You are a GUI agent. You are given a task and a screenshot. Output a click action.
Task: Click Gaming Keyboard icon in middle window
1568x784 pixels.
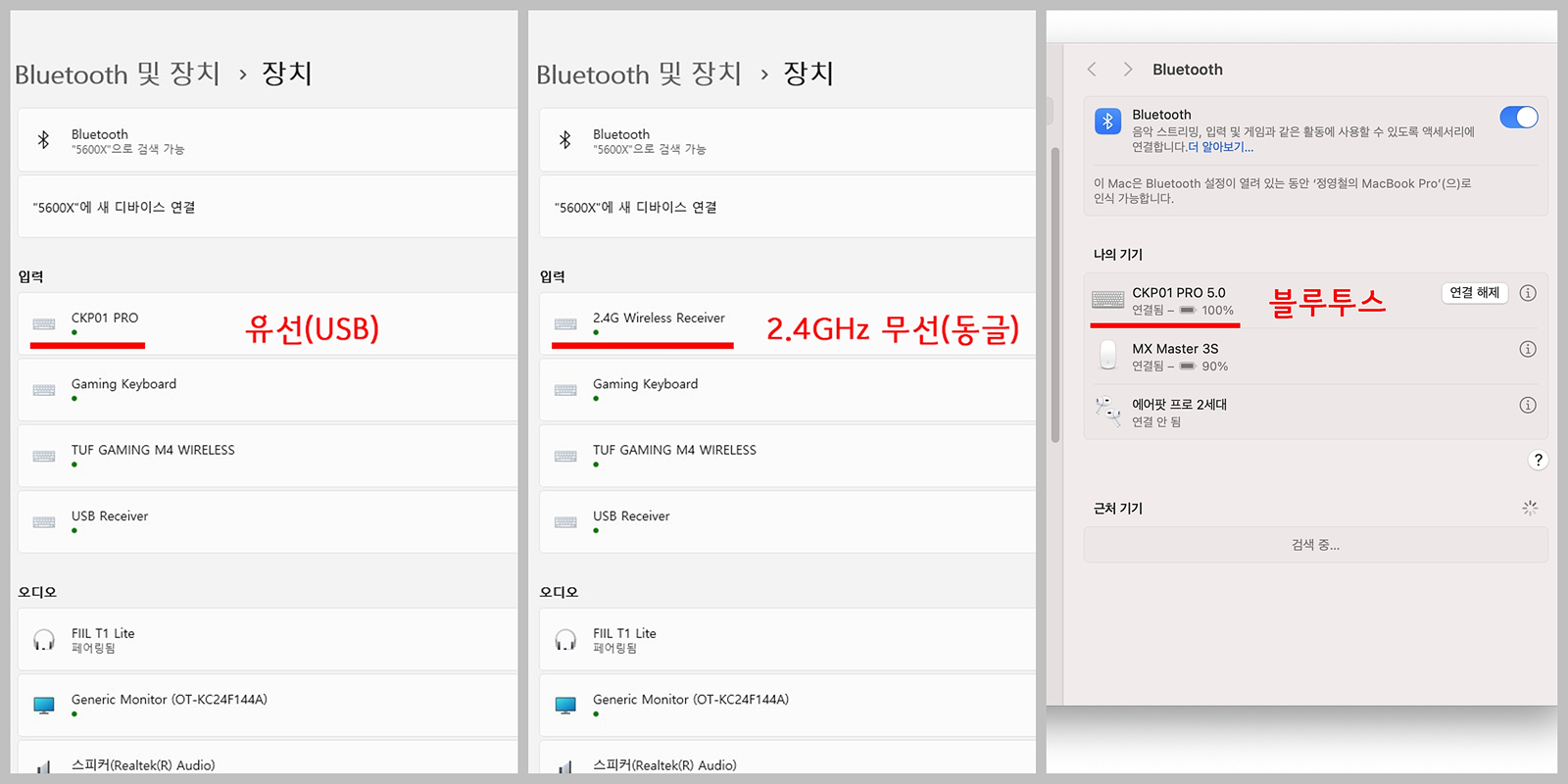[565, 390]
